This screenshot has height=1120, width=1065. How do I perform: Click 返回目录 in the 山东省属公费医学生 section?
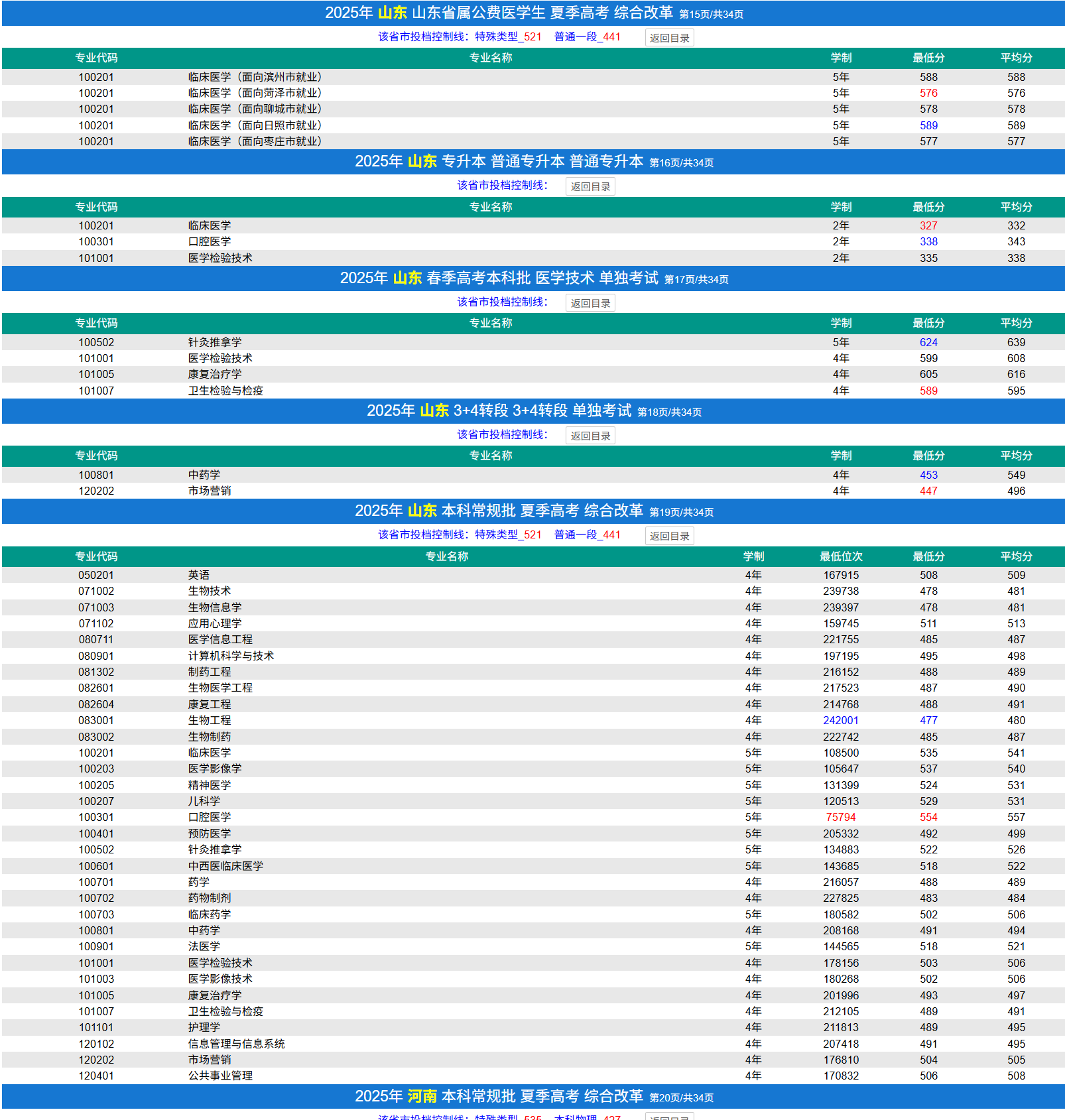coord(669,38)
